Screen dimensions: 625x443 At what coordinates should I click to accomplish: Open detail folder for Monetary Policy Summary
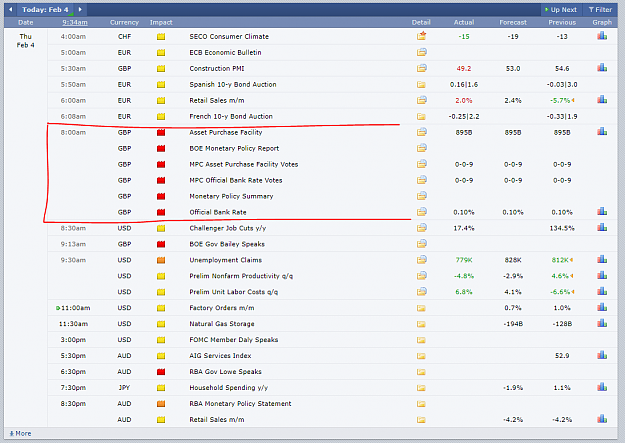(x=421, y=196)
